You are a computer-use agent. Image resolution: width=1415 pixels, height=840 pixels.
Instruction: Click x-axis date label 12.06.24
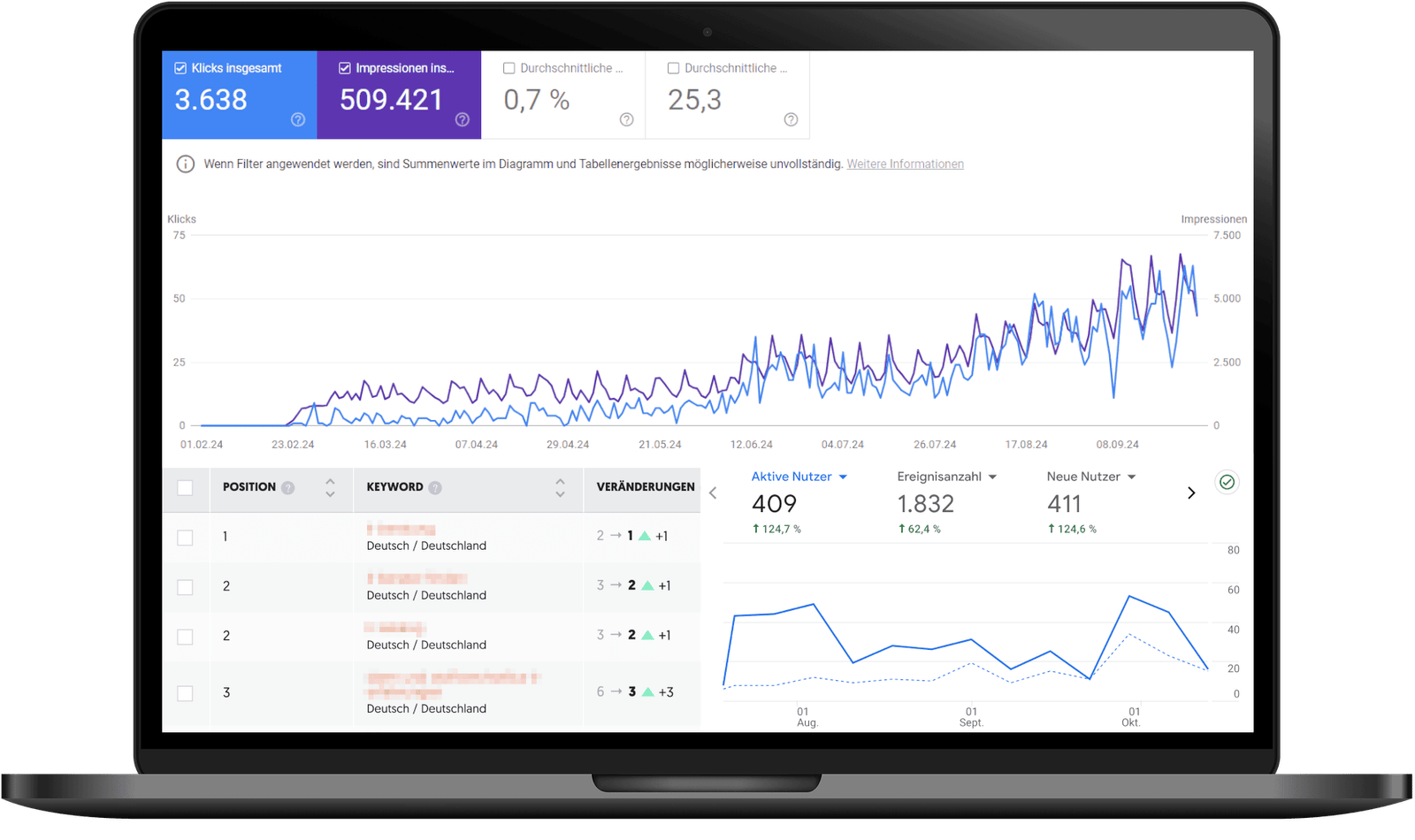point(751,445)
